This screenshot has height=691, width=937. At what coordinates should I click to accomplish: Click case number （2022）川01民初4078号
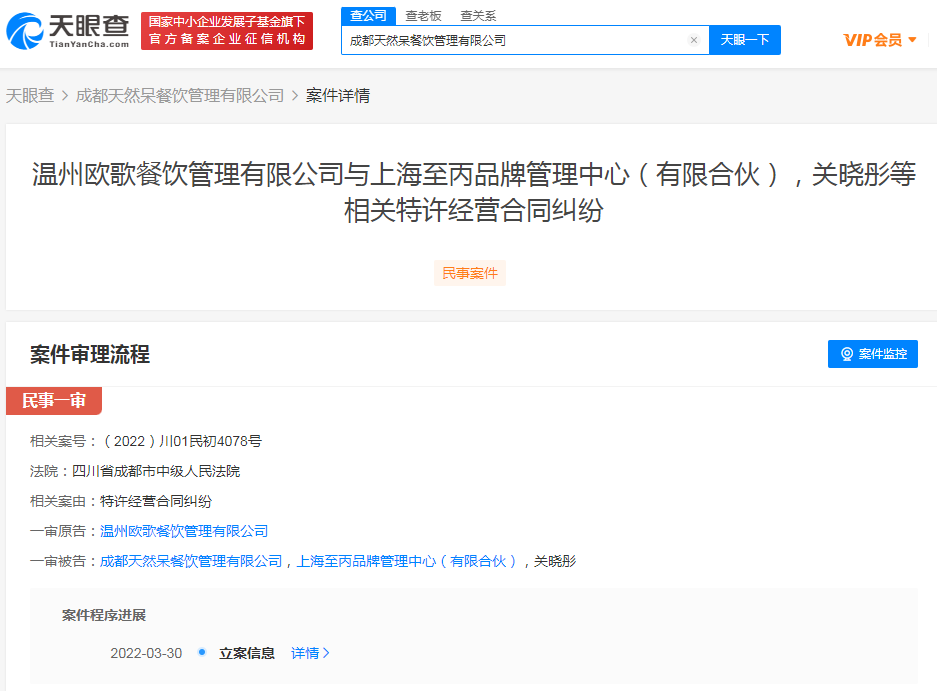tap(182, 441)
